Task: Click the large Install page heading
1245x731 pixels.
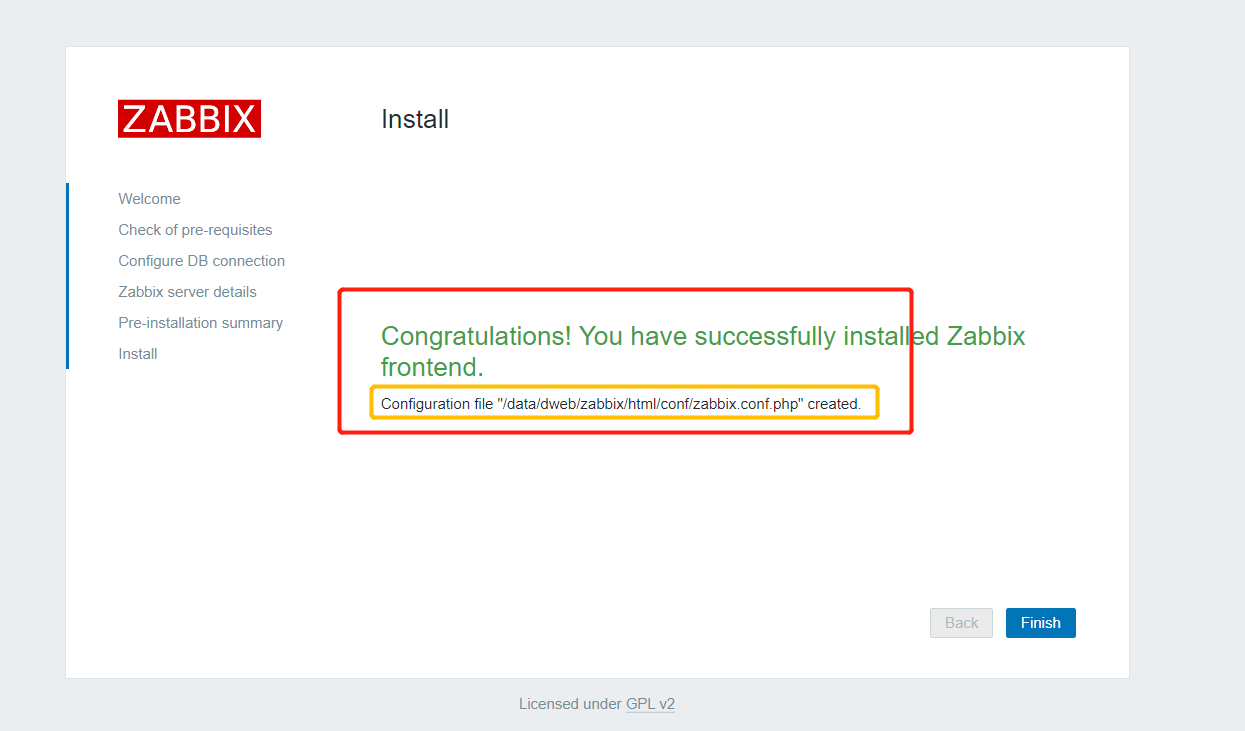Action: (415, 120)
